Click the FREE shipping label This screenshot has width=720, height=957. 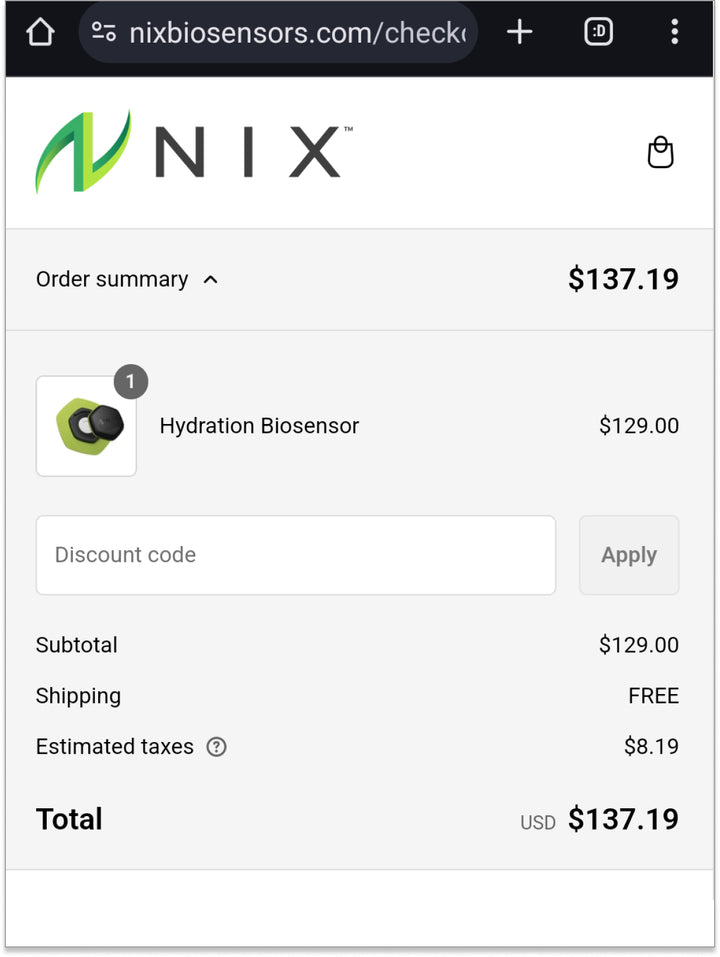pyautogui.click(x=653, y=696)
